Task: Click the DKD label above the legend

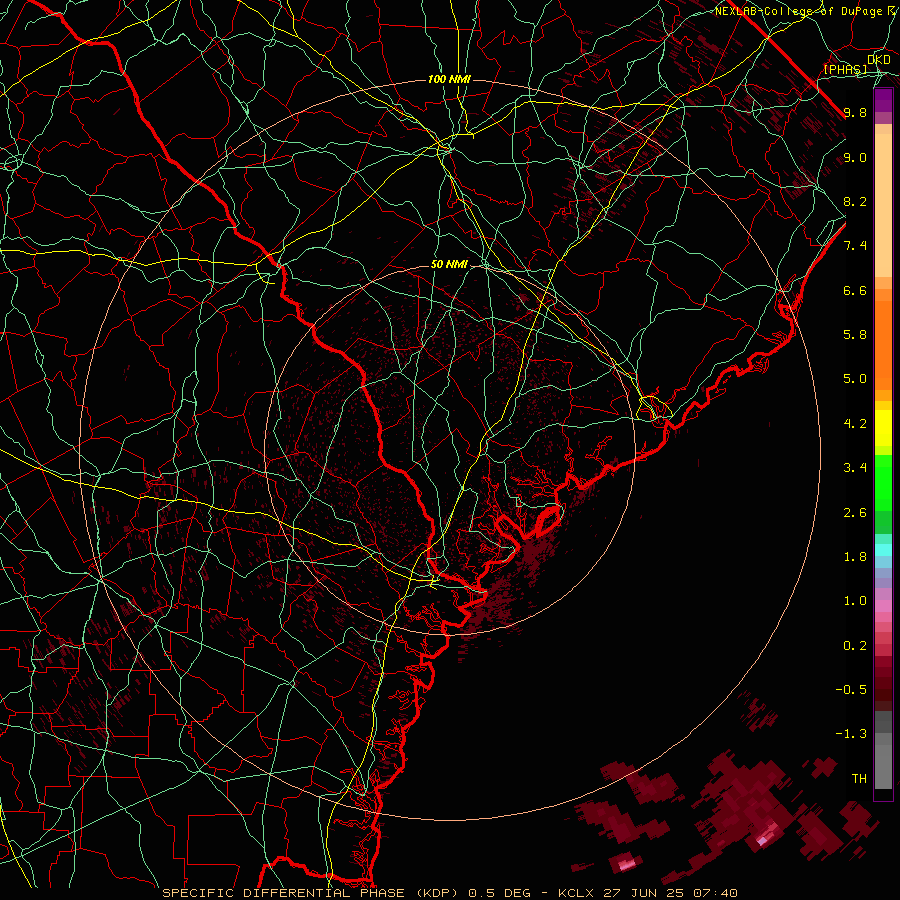Action: click(878, 60)
